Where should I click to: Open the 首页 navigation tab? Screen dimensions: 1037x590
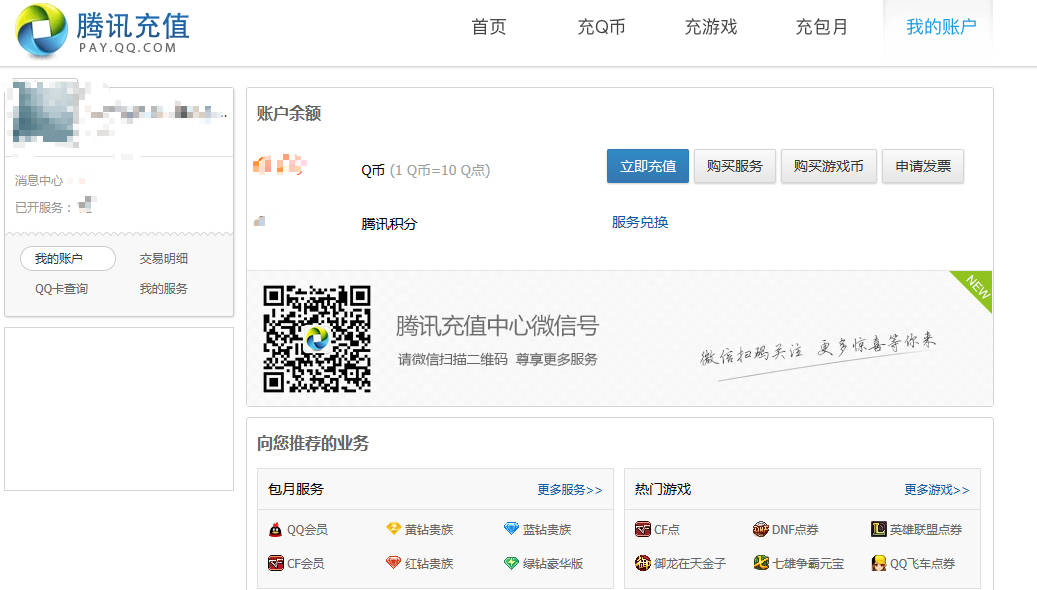[489, 27]
